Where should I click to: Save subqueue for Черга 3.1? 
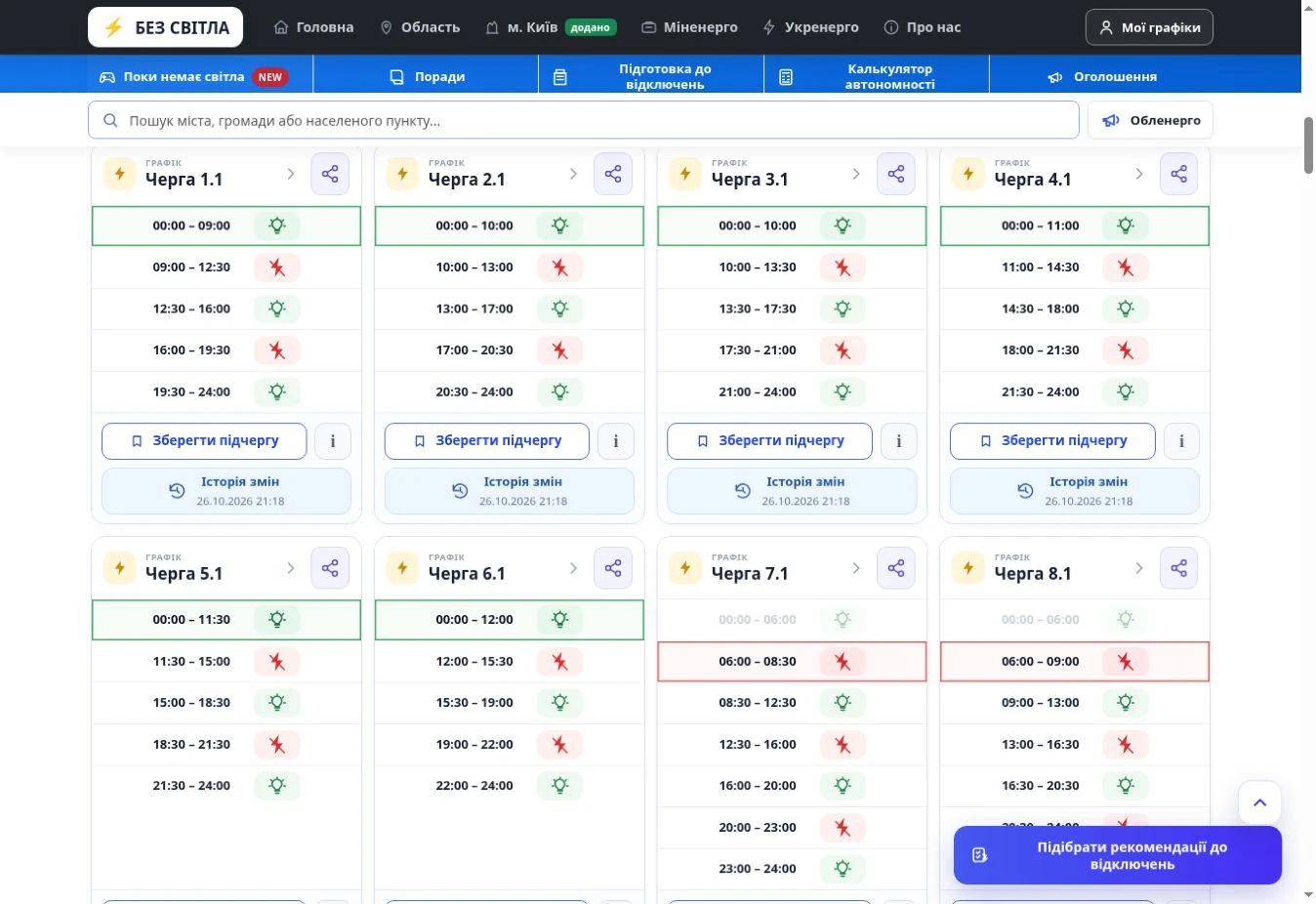click(769, 441)
